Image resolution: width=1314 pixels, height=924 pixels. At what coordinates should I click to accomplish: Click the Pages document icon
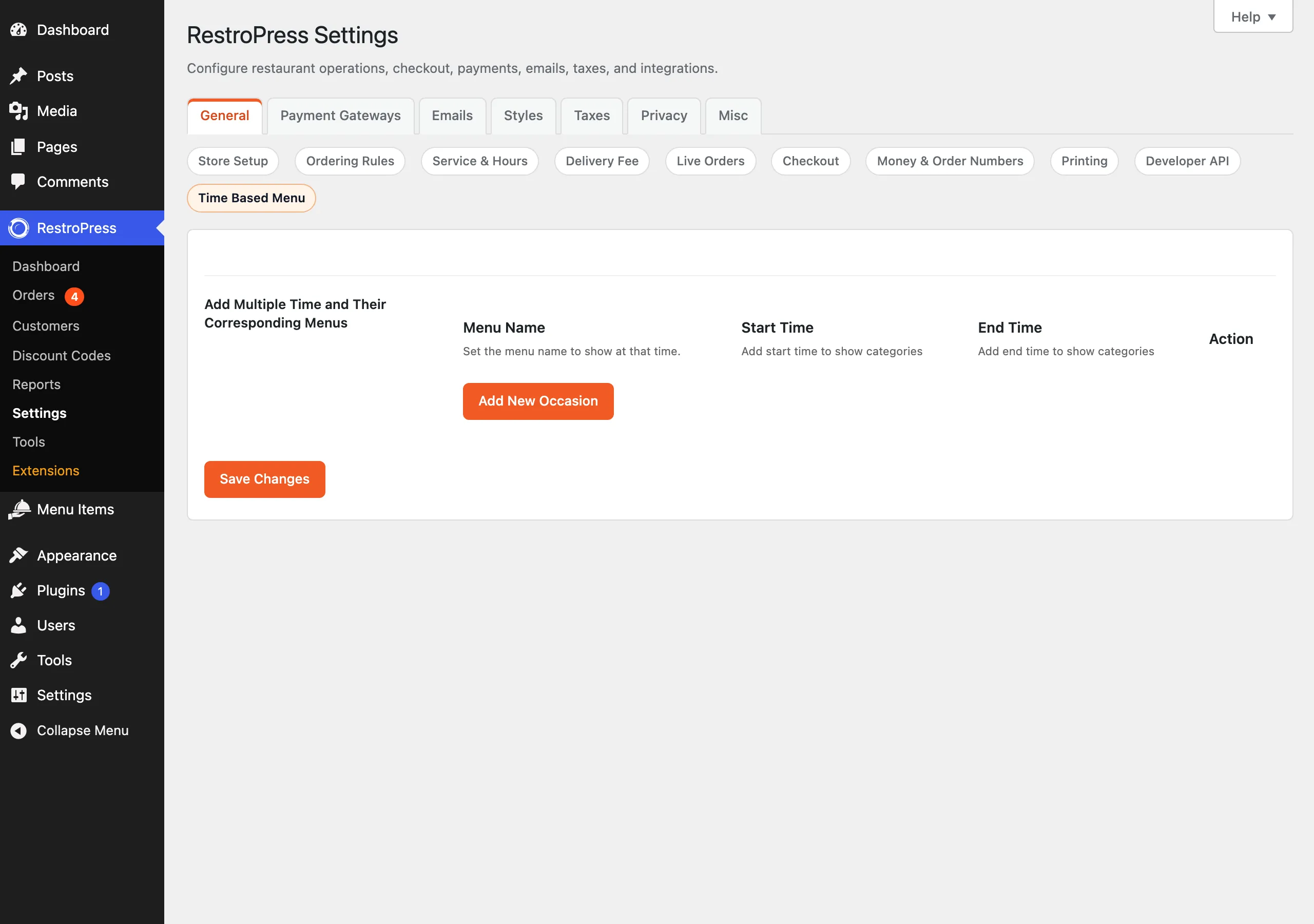tap(18, 147)
